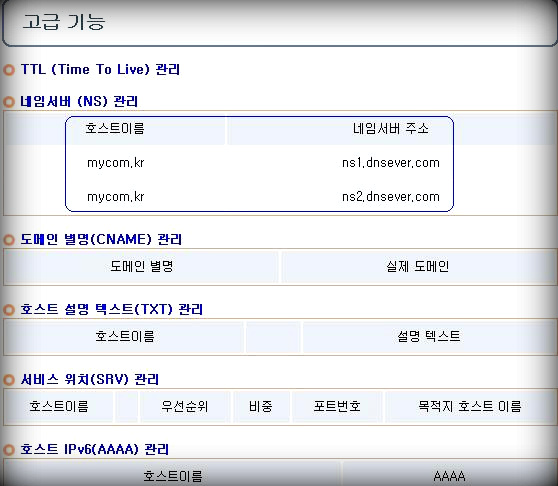Click 실제 도메인 column header
This screenshot has height=486, width=558.
coord(417,266)
